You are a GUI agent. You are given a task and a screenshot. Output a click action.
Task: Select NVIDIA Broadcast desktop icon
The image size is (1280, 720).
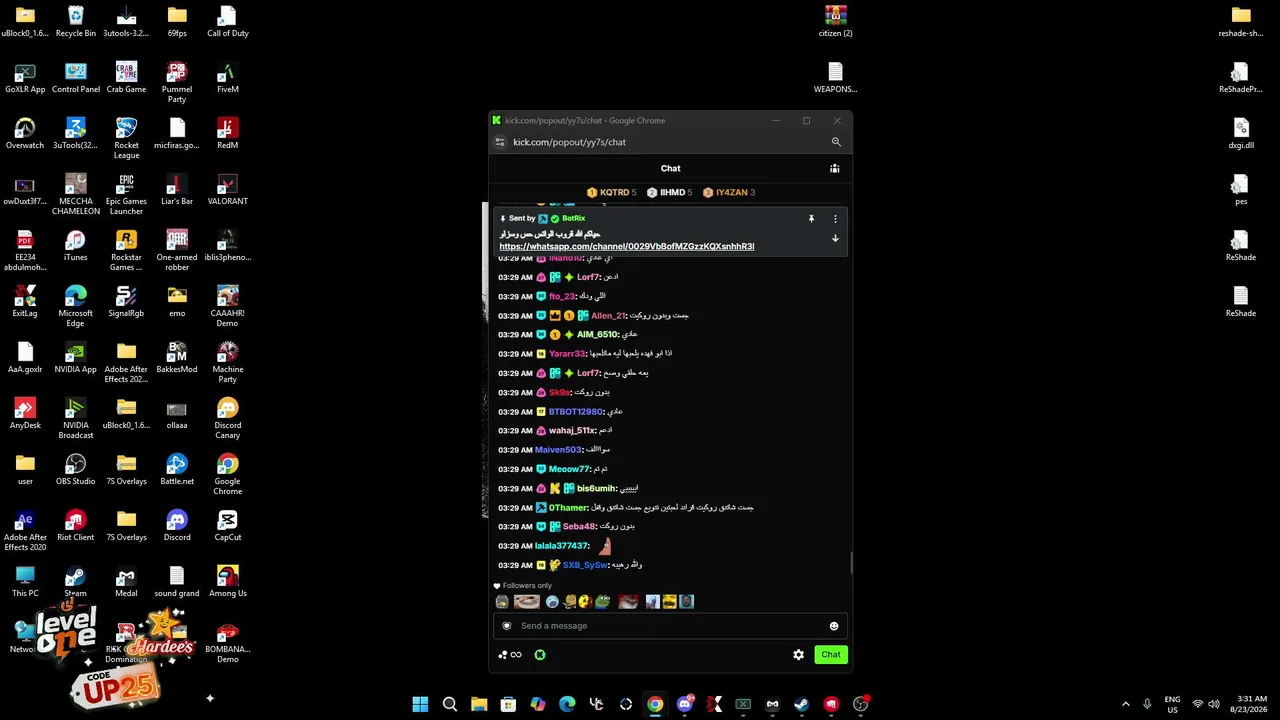pyautogui.click(x=76, y=418)
